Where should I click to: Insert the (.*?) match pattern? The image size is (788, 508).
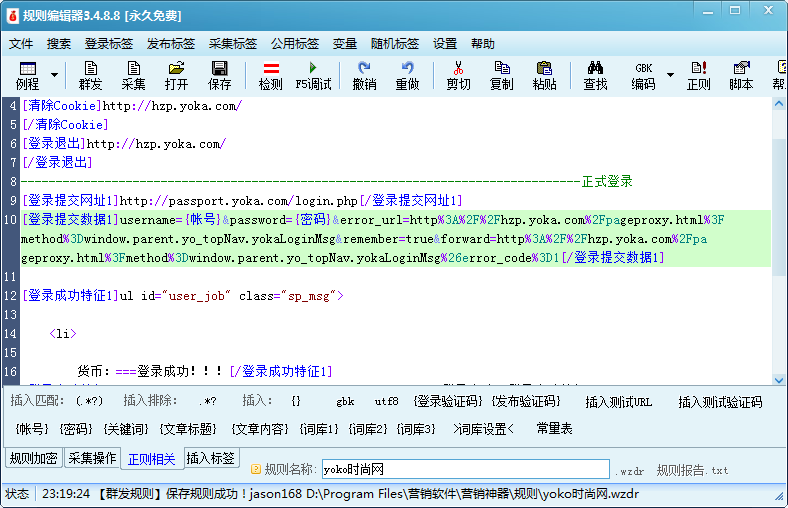pyautogui.click(x=89, y=401)
